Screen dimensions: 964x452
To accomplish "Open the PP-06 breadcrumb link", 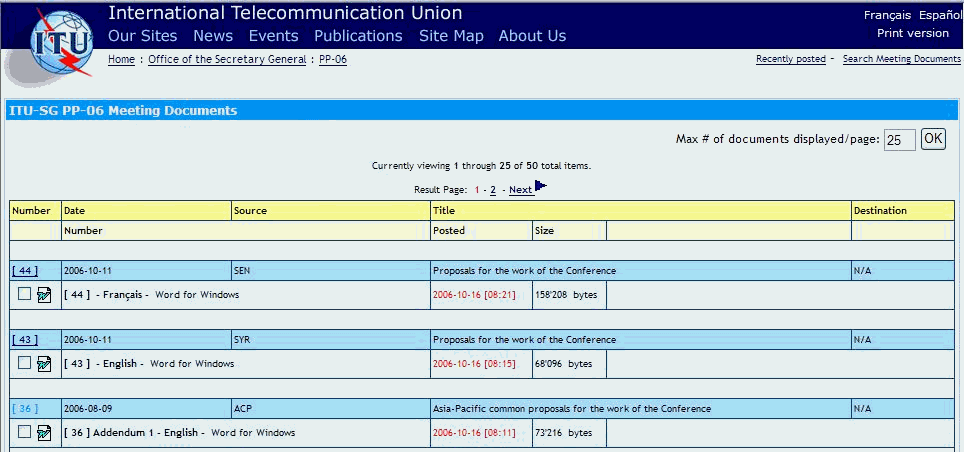I will (x=333, y=60).
